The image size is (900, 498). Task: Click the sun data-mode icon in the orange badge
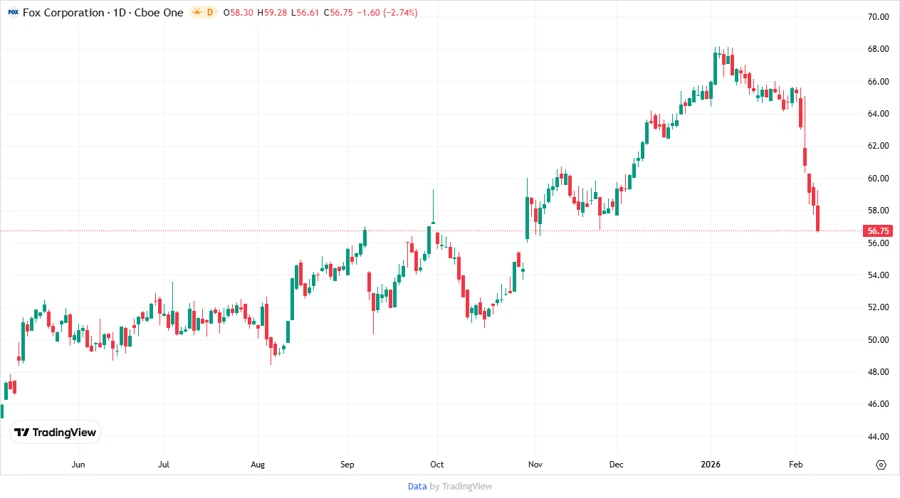[x=197, y=12]
